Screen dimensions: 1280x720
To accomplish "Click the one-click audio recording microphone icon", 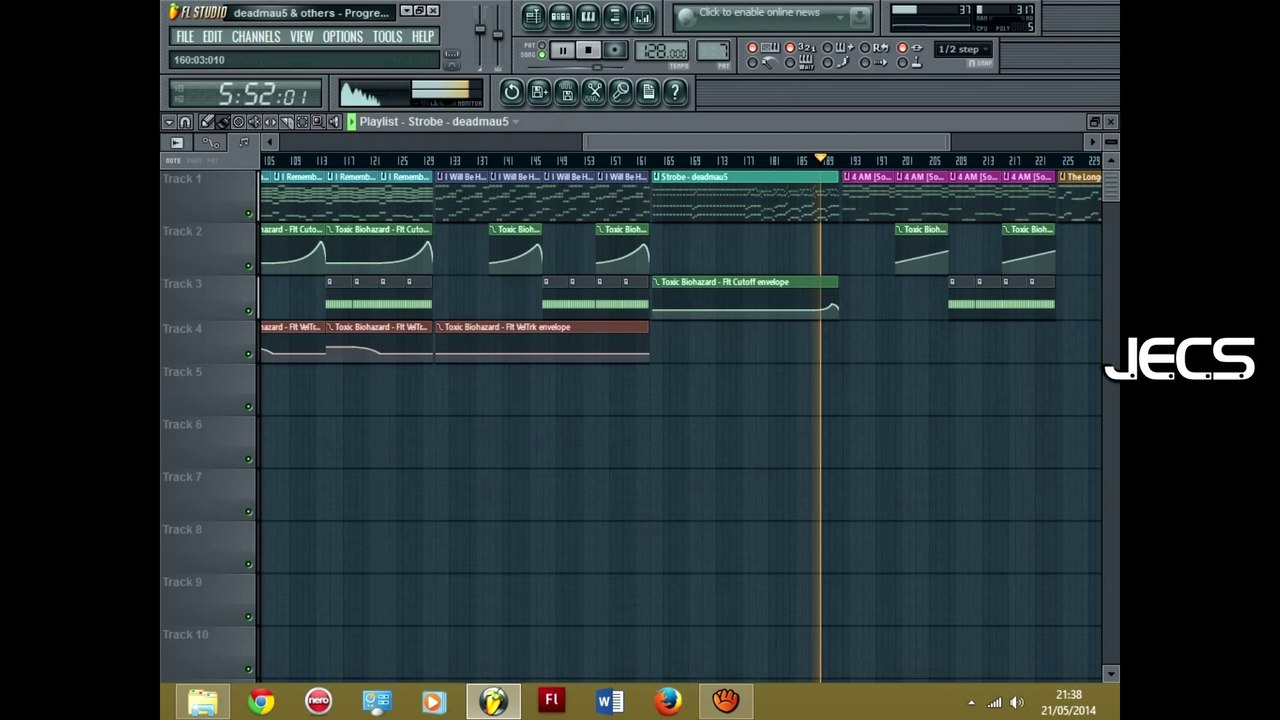I will [621, 92].
